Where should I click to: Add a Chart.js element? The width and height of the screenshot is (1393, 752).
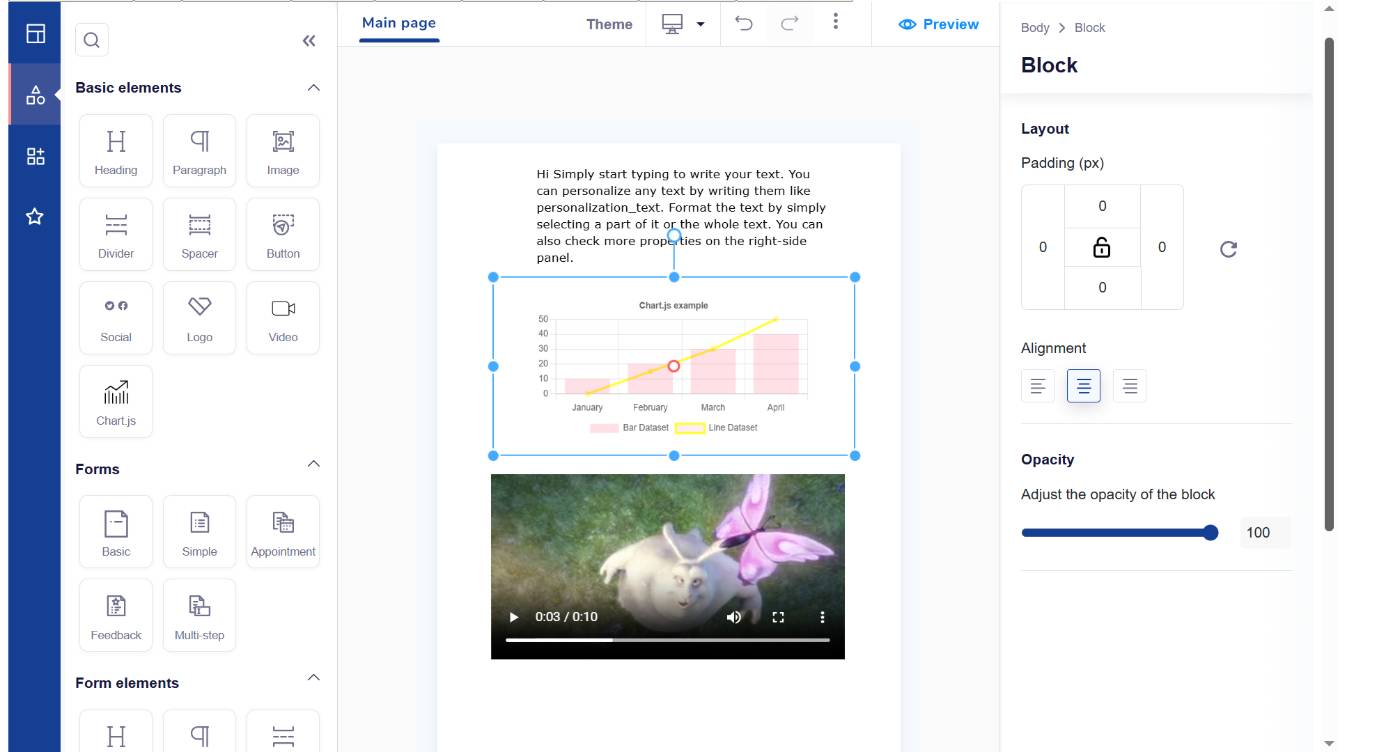(x=116, y=402)
